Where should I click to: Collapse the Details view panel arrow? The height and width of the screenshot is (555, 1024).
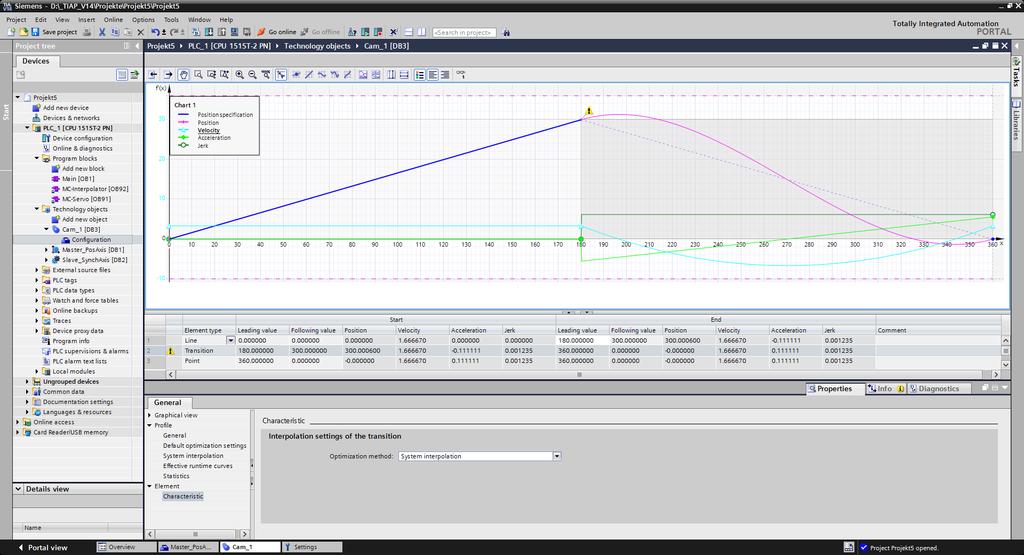click(x=18, y=488)
